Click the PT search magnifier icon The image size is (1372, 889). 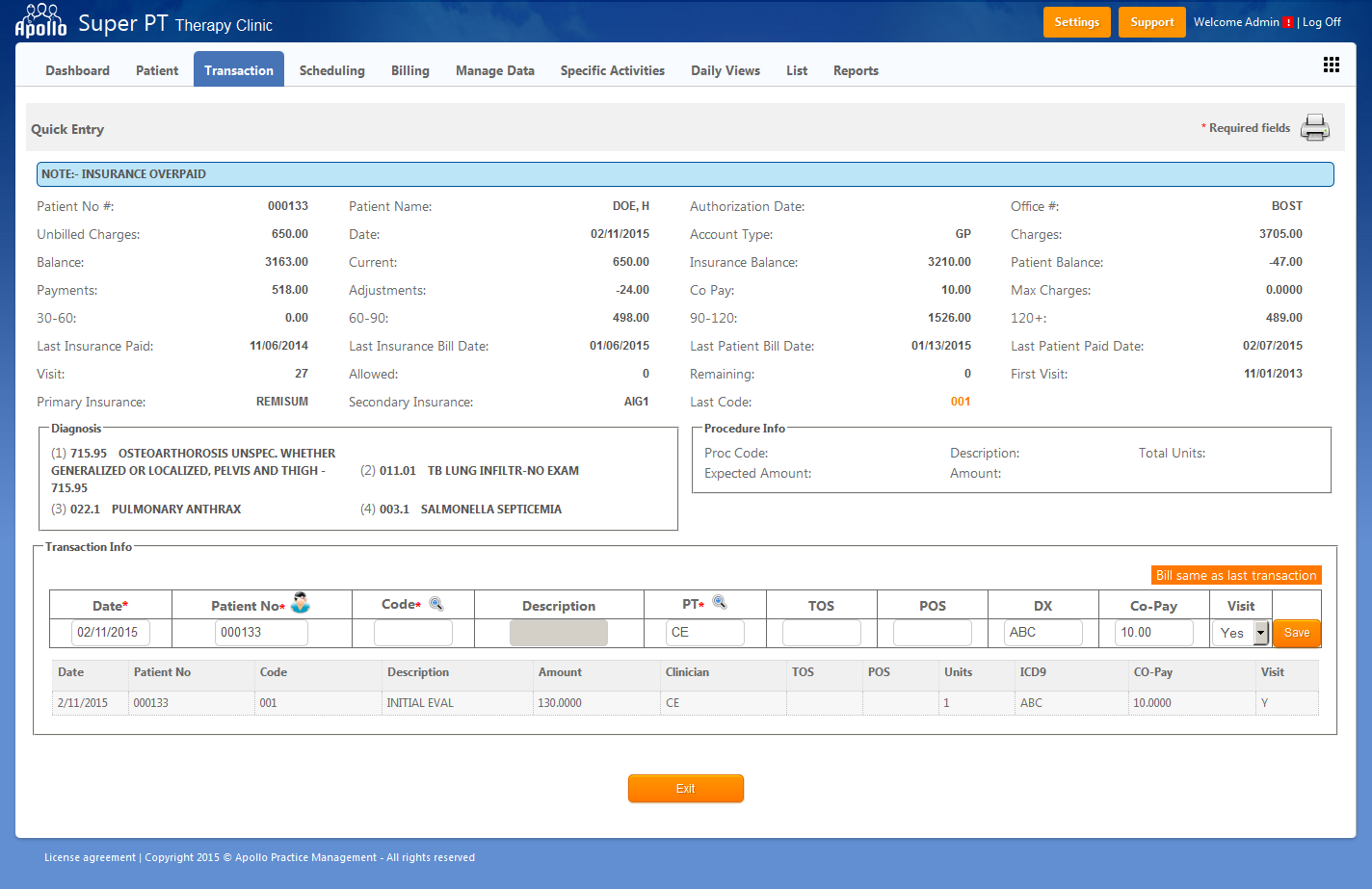719,603
